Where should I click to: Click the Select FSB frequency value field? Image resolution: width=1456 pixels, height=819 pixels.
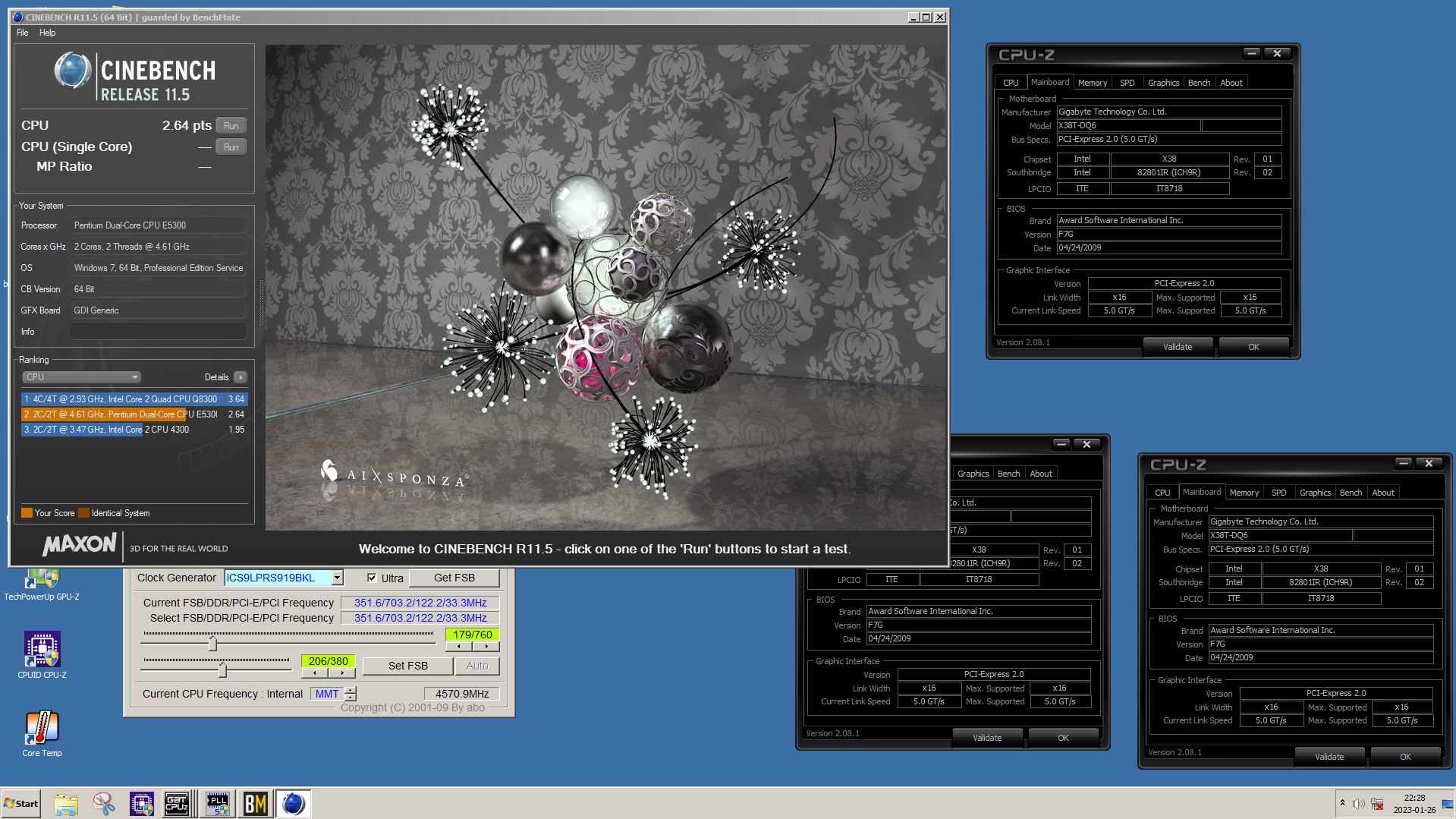pyautogui.click(x=420, y=618)
